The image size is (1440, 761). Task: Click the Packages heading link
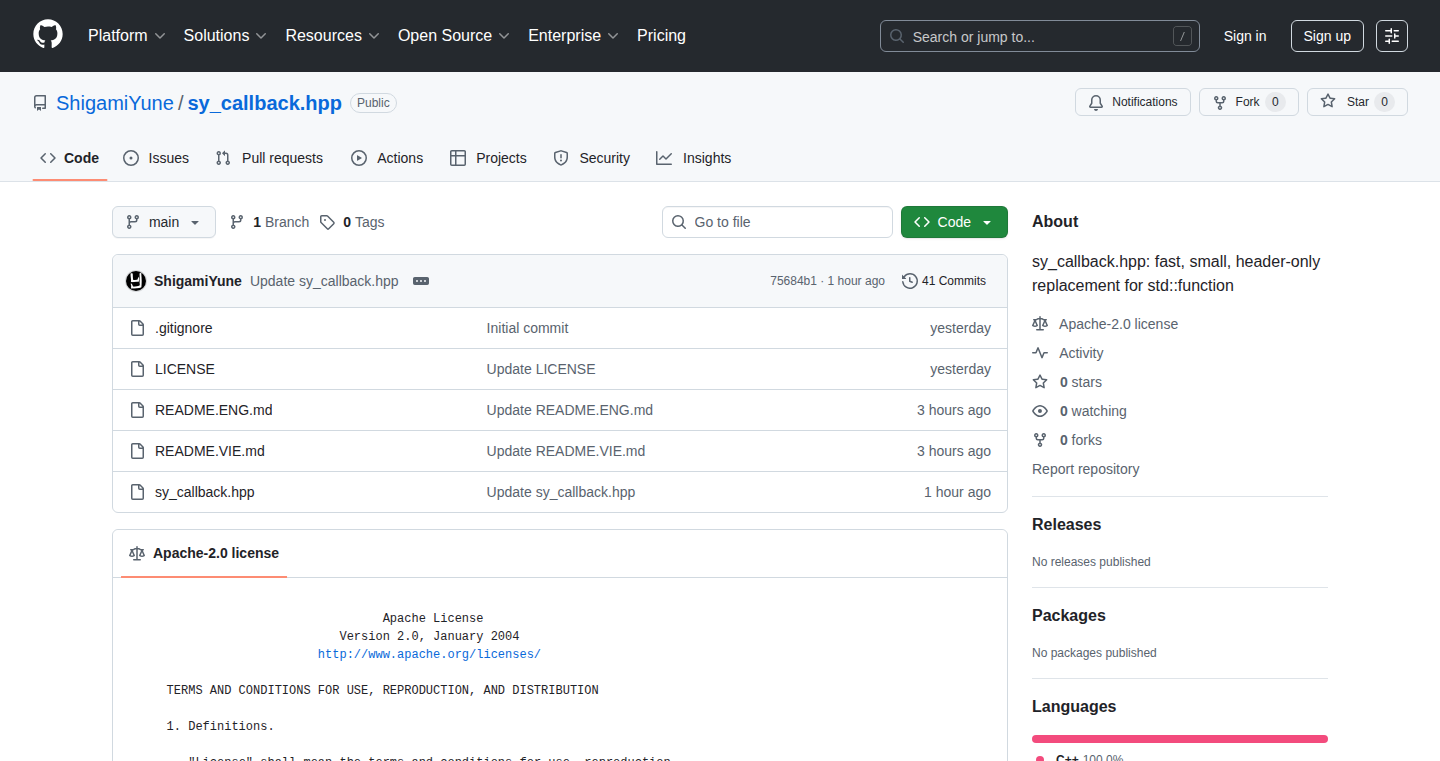1069,615
